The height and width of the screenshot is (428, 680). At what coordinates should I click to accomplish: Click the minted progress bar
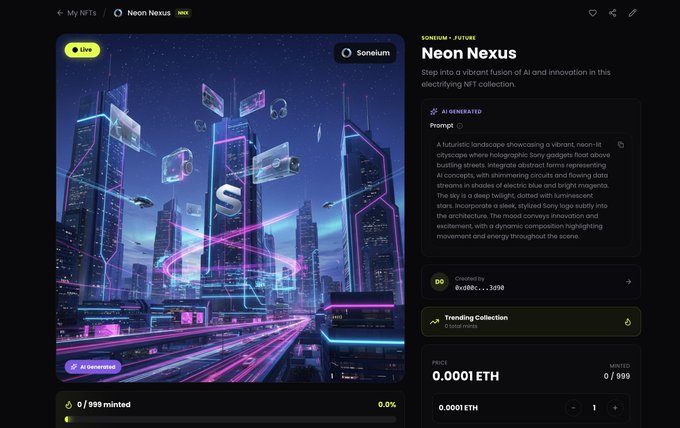(x=230, y=419)
